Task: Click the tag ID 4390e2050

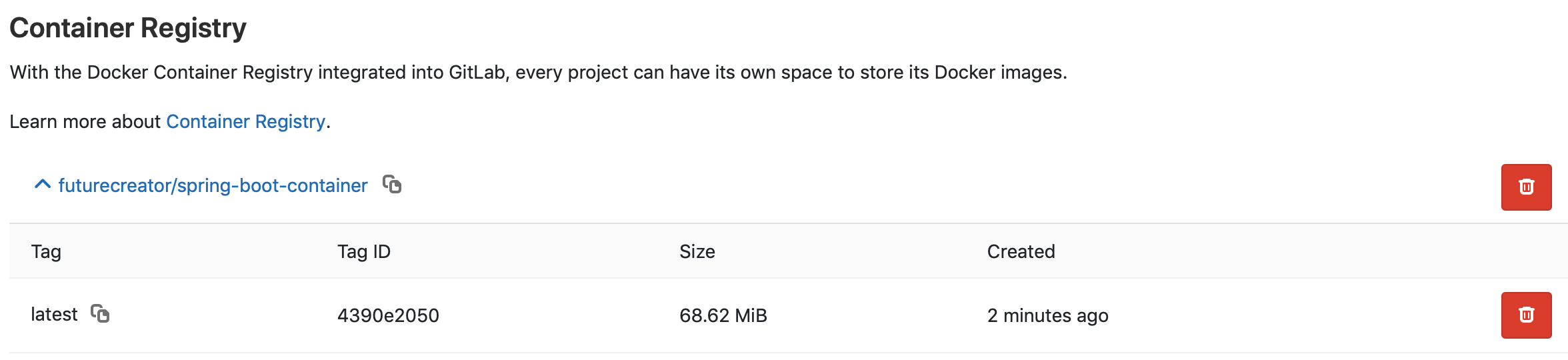Action: [388, 315]
